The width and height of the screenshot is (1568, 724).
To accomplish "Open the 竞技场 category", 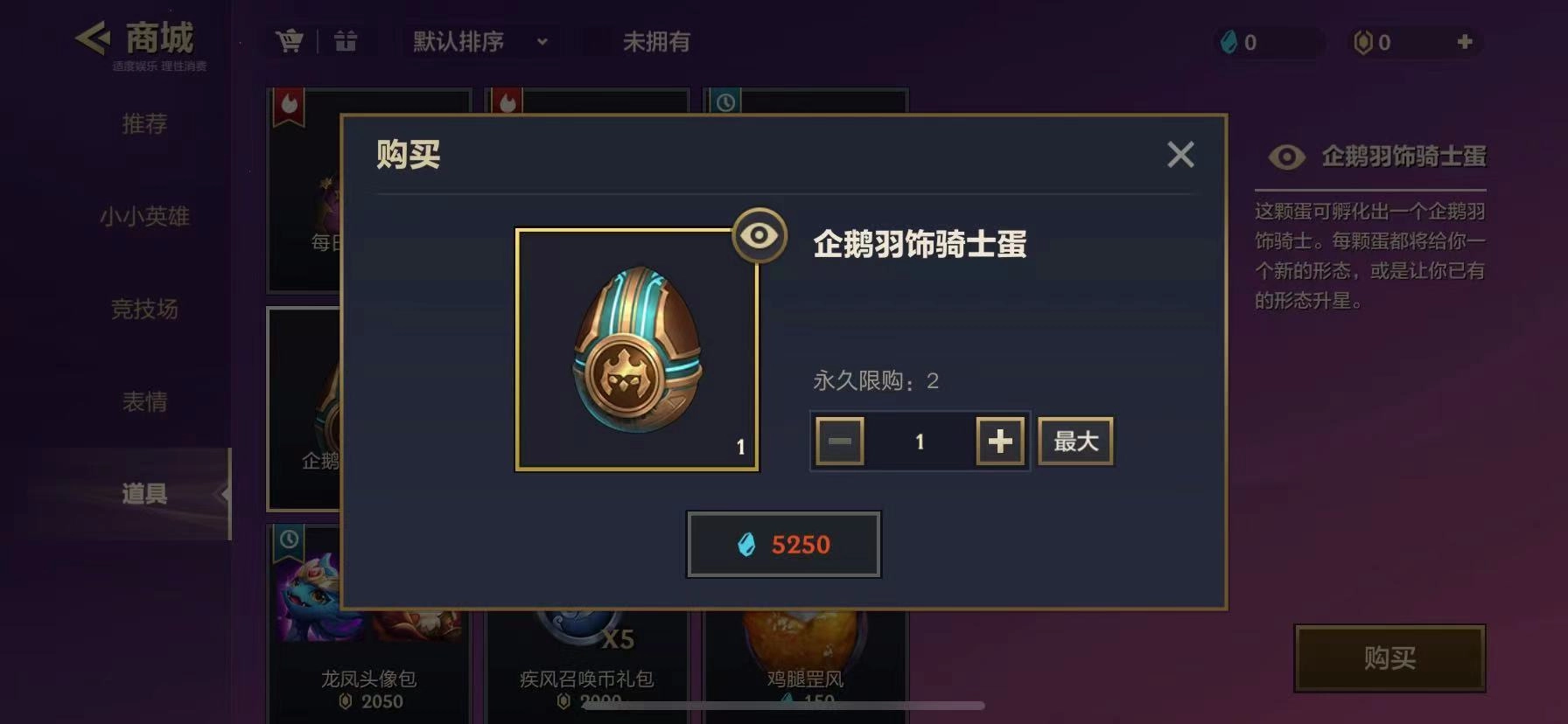I will tap(144, 310).
